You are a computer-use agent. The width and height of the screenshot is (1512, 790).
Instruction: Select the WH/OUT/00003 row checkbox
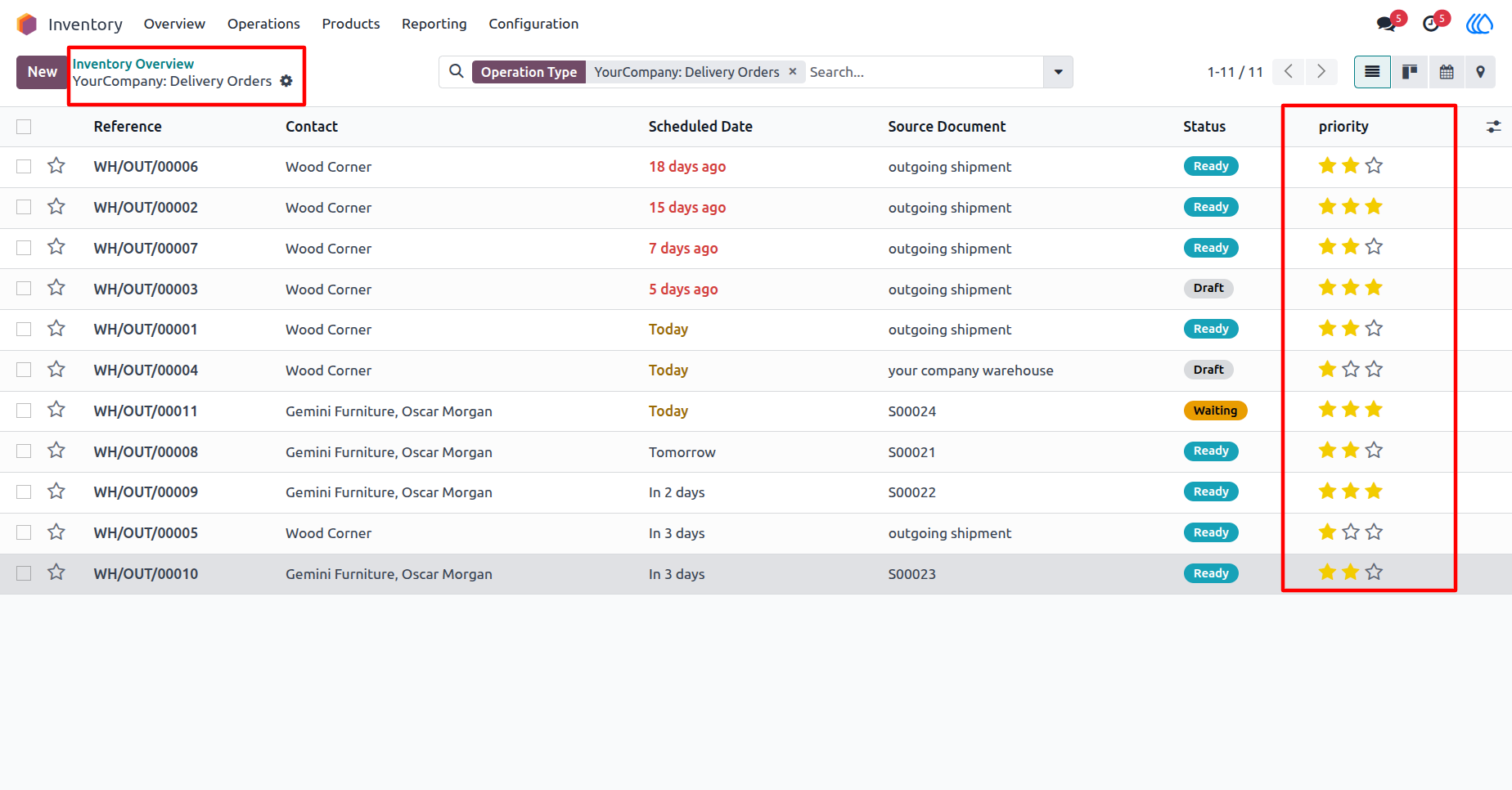point(24,289)
